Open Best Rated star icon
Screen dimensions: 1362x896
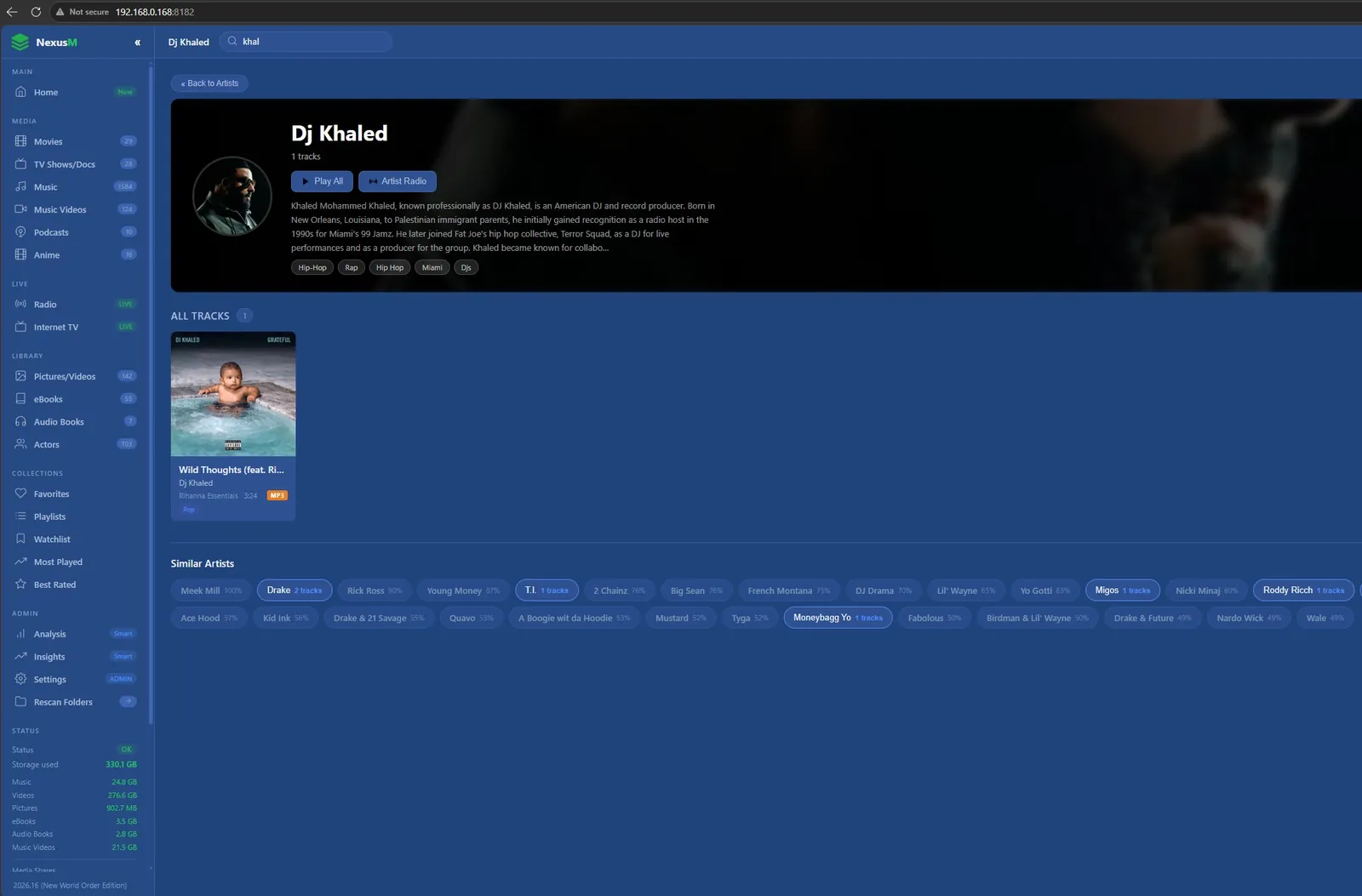click(x=20, y=585)
